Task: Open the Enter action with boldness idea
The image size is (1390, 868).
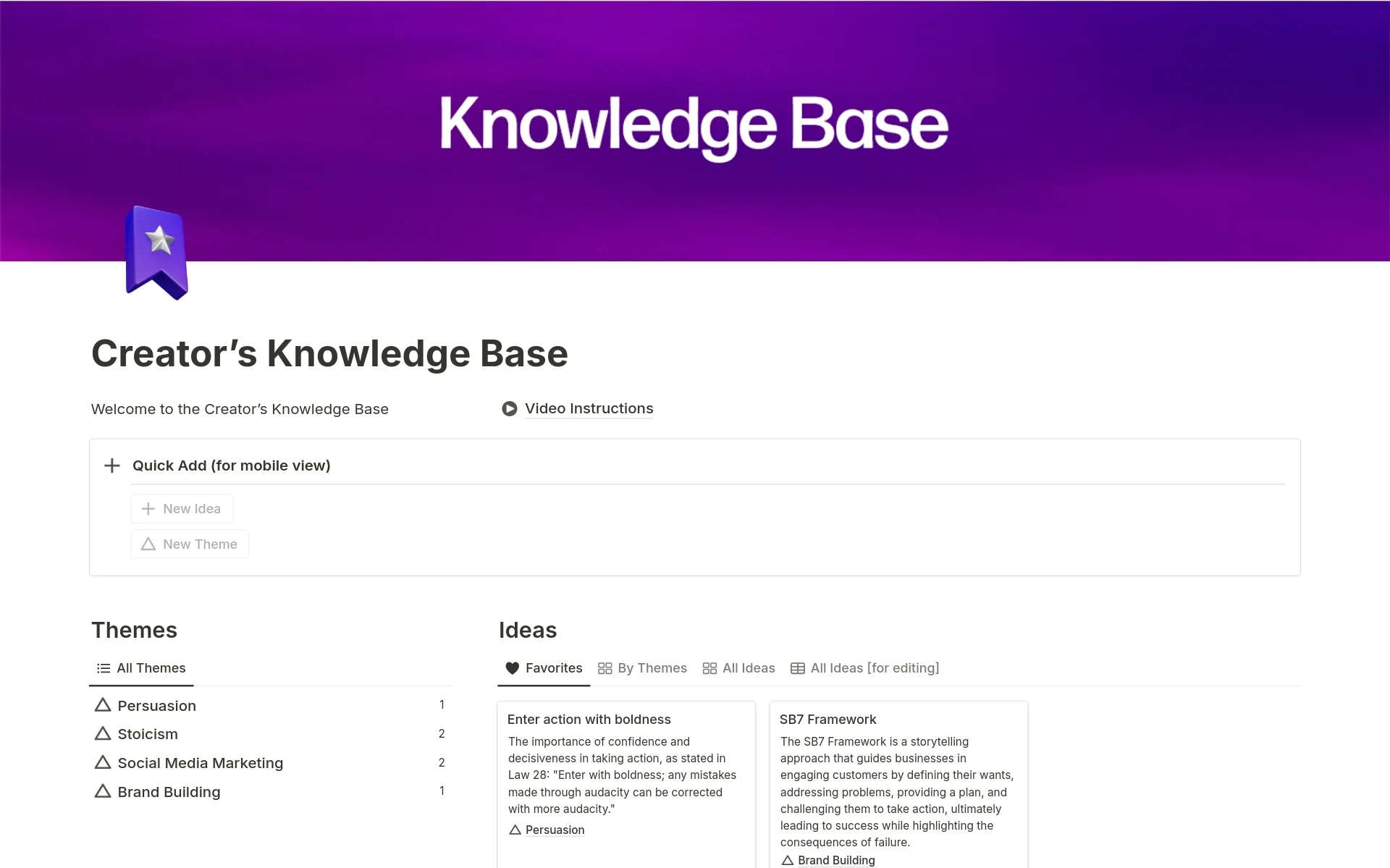Action: click(x=589, y=718)
